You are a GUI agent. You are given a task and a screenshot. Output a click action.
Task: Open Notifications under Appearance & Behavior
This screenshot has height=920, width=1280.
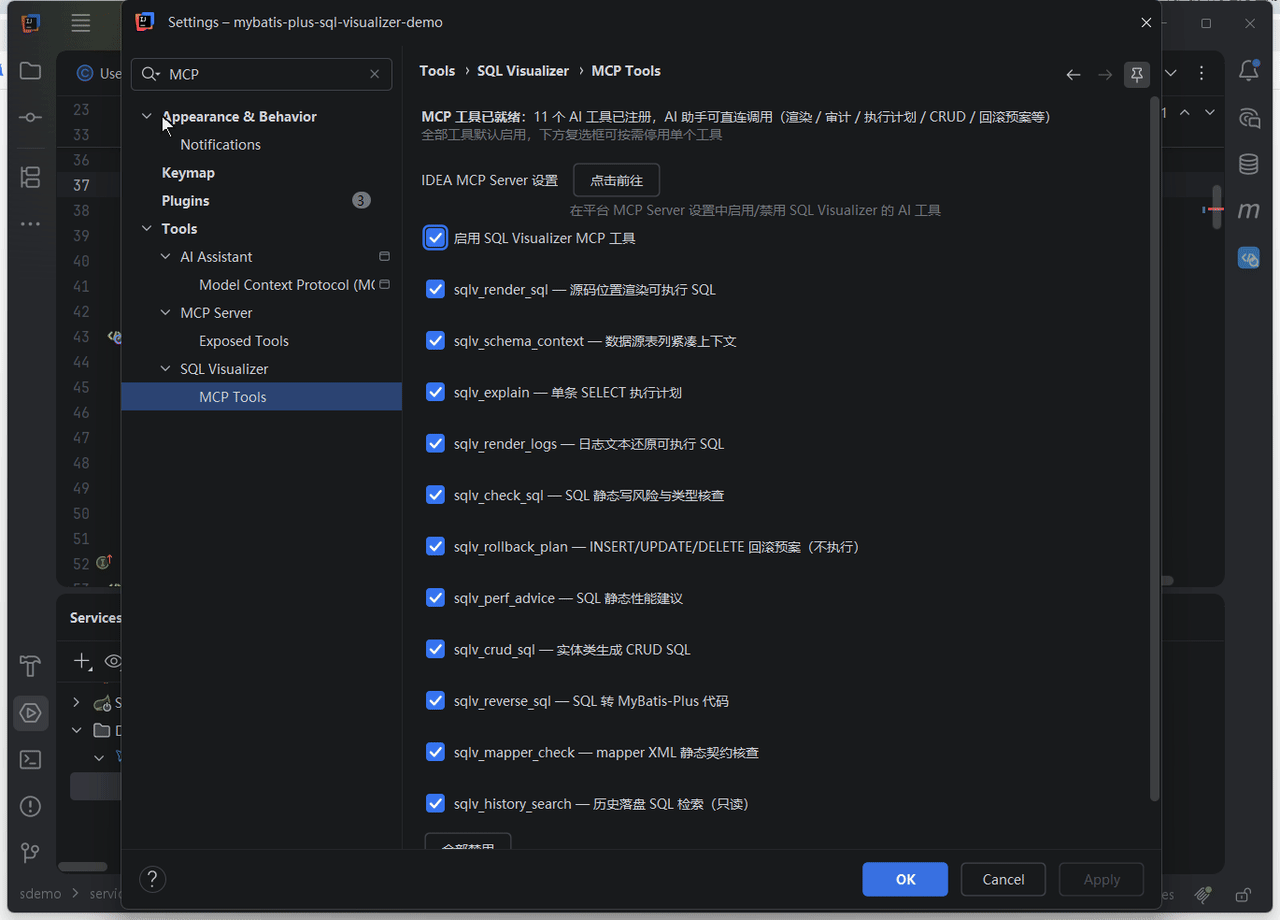click(x=220, y=144)
